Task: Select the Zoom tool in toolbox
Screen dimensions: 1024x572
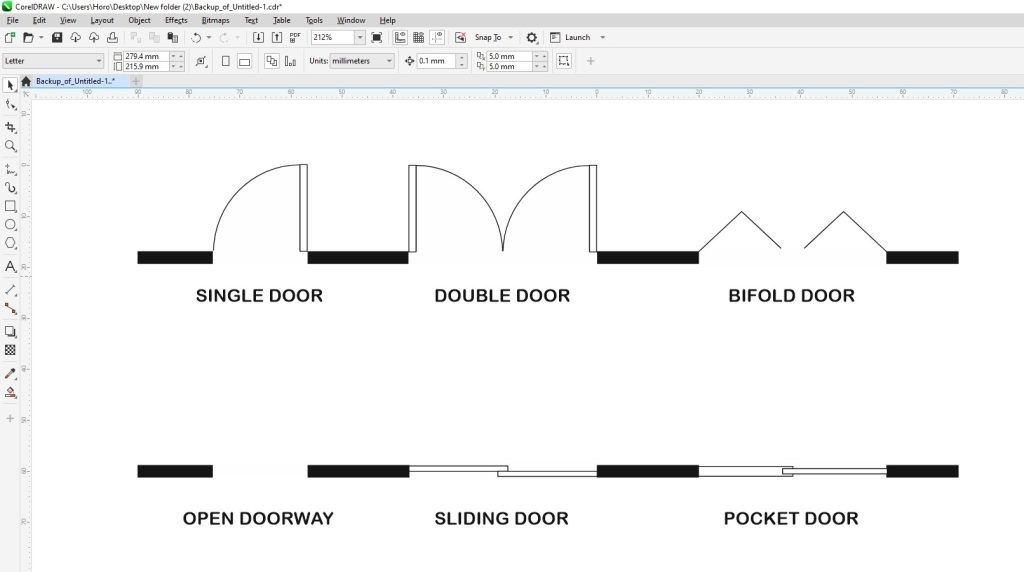Action: (10, 146)
